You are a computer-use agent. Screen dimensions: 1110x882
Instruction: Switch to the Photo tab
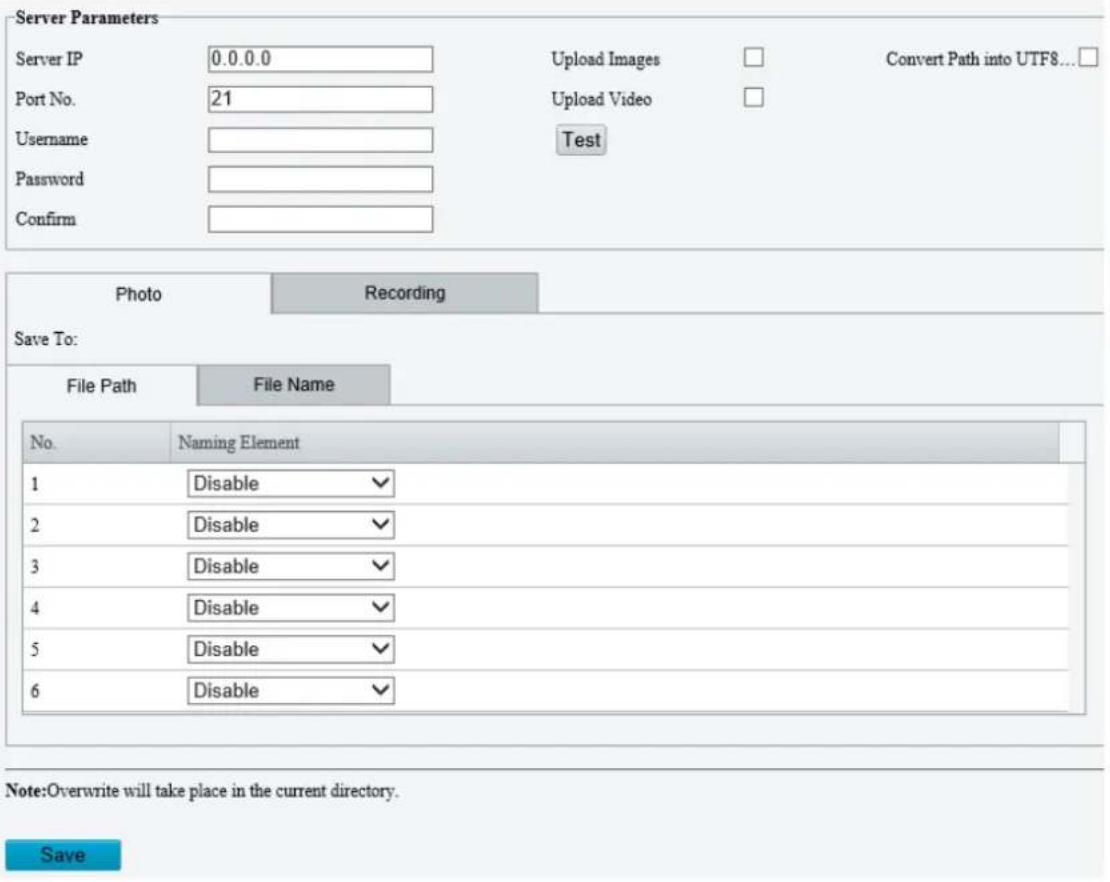coord(139,294)
